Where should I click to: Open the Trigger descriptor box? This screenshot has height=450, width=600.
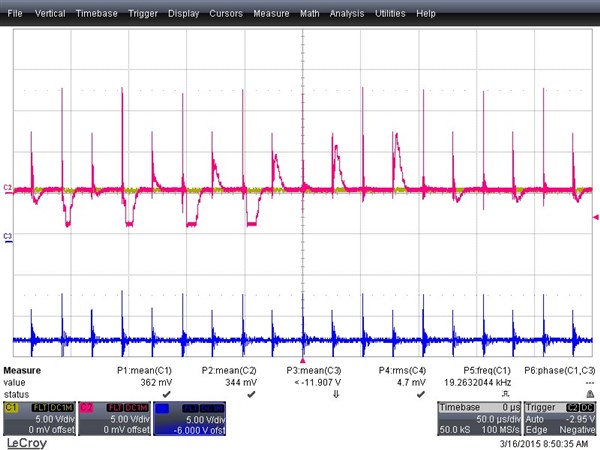click(x=560, y=419)
